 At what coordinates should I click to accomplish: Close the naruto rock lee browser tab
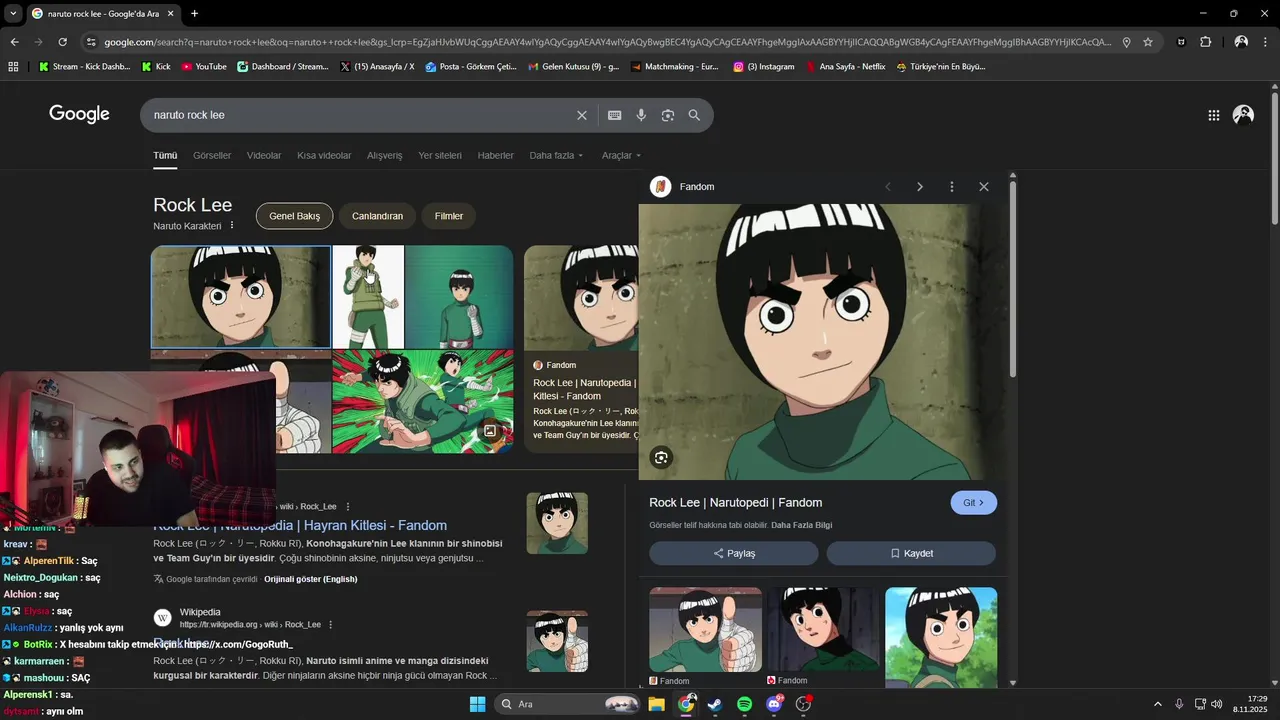pos(171,14)
